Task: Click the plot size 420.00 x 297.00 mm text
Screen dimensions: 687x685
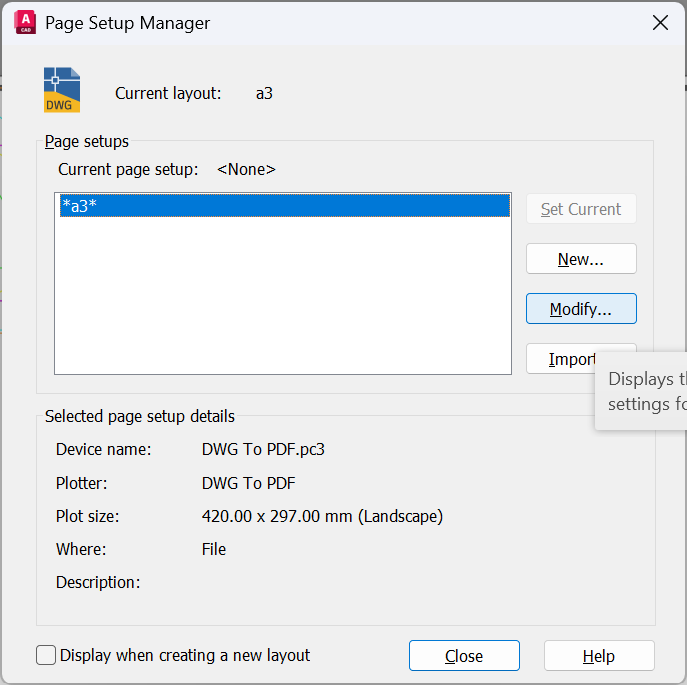Action: (x=322, y=517)
